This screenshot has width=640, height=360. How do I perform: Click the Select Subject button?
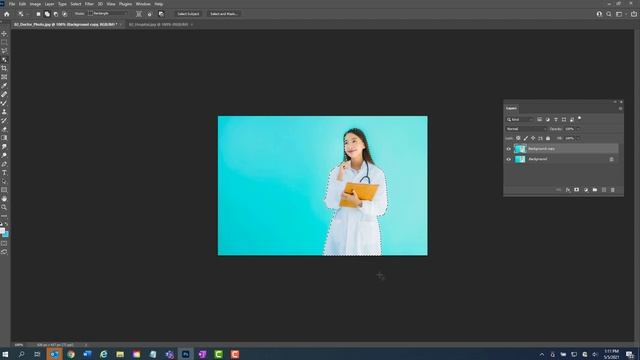point(188,14)
